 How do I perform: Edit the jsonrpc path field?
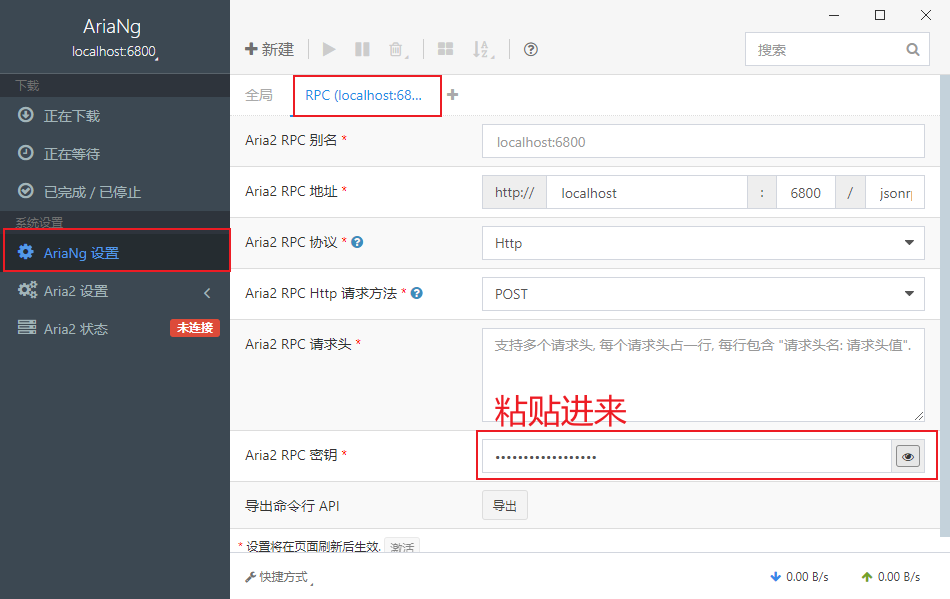coord(895,193)
